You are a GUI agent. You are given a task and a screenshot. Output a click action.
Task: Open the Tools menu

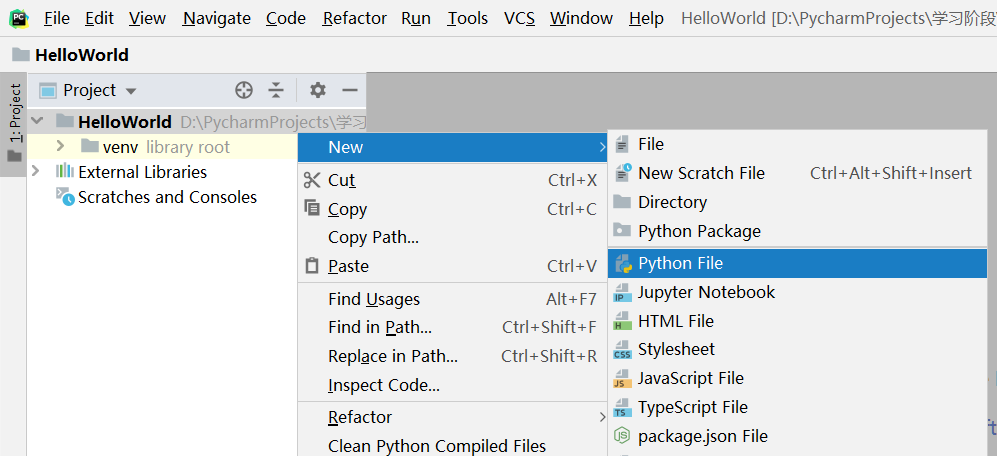(x=467, y=18)
